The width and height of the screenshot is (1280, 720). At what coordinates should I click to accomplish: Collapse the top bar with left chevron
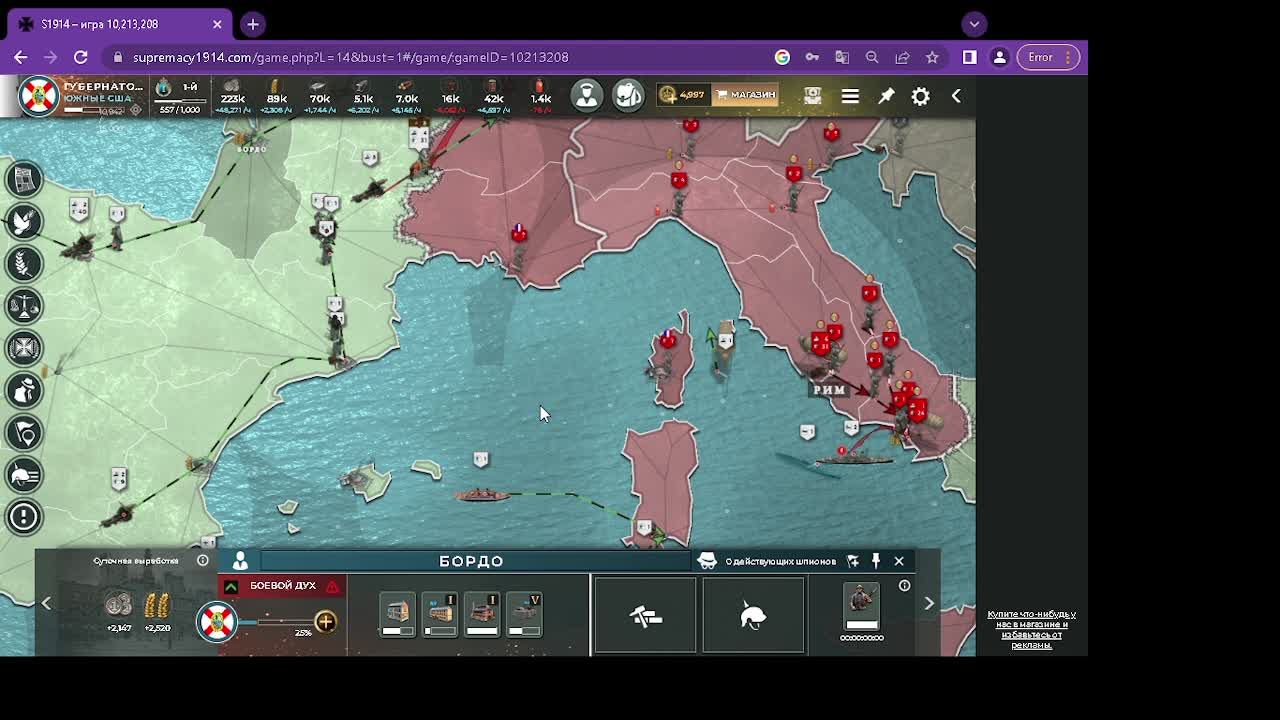pos(956,96)
